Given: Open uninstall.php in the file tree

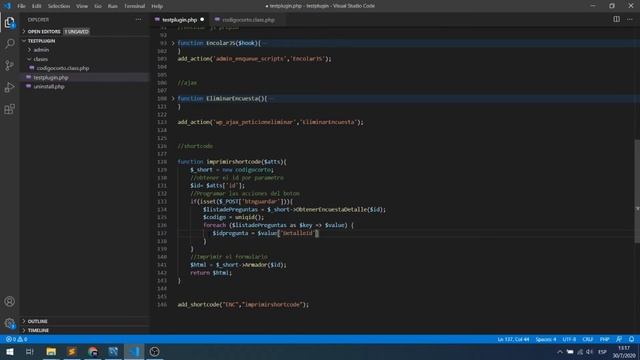Looking at the screenshot, I should point(49,87).
